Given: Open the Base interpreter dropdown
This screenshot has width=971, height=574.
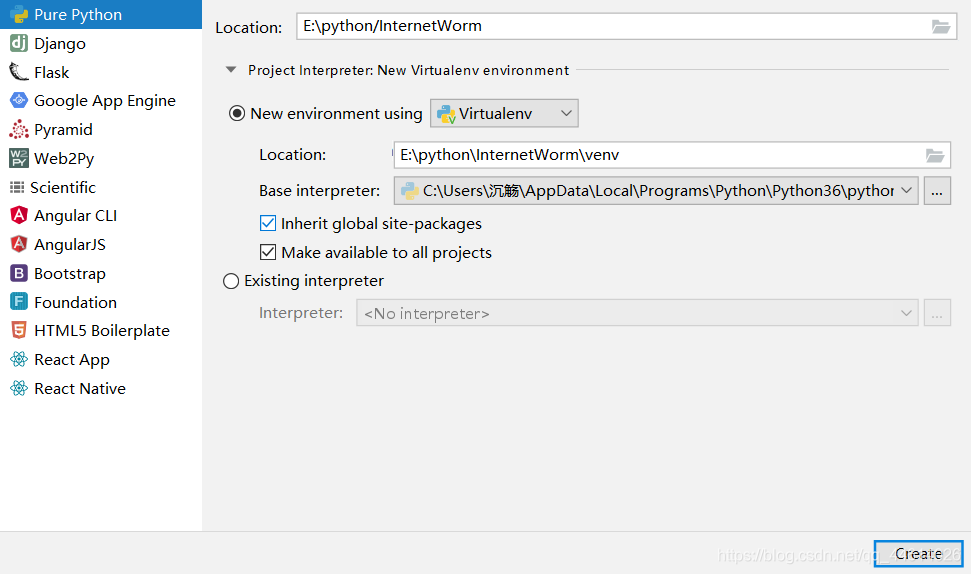Looking at the screenshot, I should click(656, 191).
